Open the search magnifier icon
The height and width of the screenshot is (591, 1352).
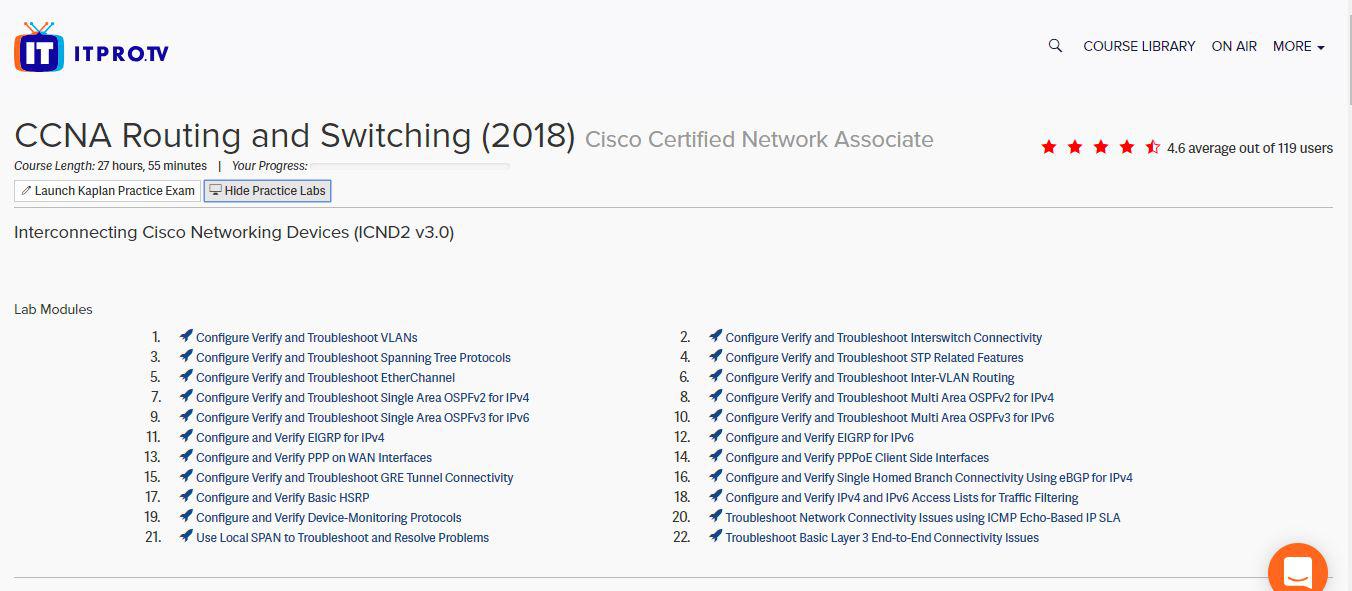1055,46
